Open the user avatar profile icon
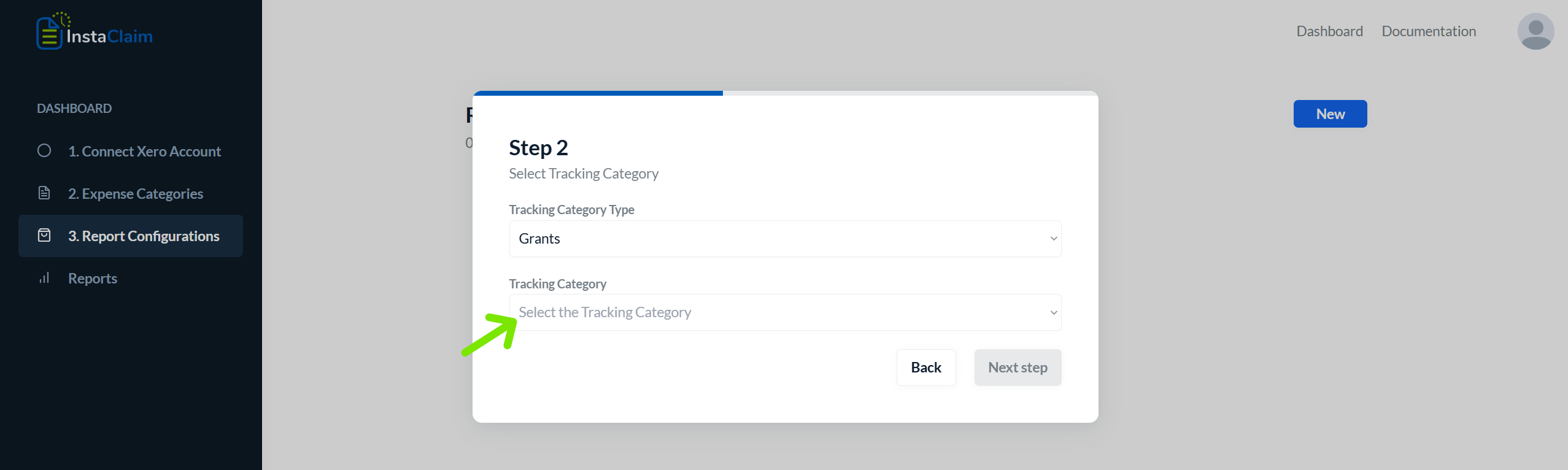The width and height of the screenshot is (1568, 470). click(x=1535, y=31)
